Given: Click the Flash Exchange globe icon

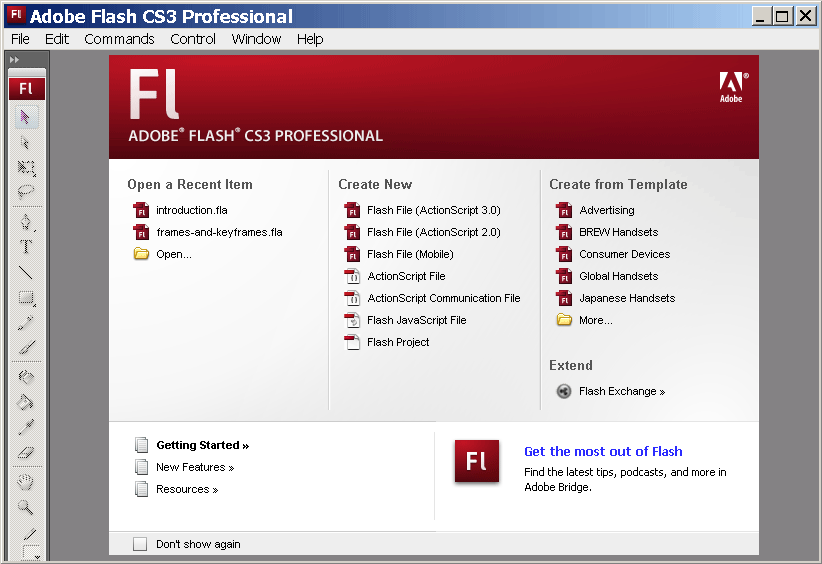Looking at the screenshot, I should 564,391.
